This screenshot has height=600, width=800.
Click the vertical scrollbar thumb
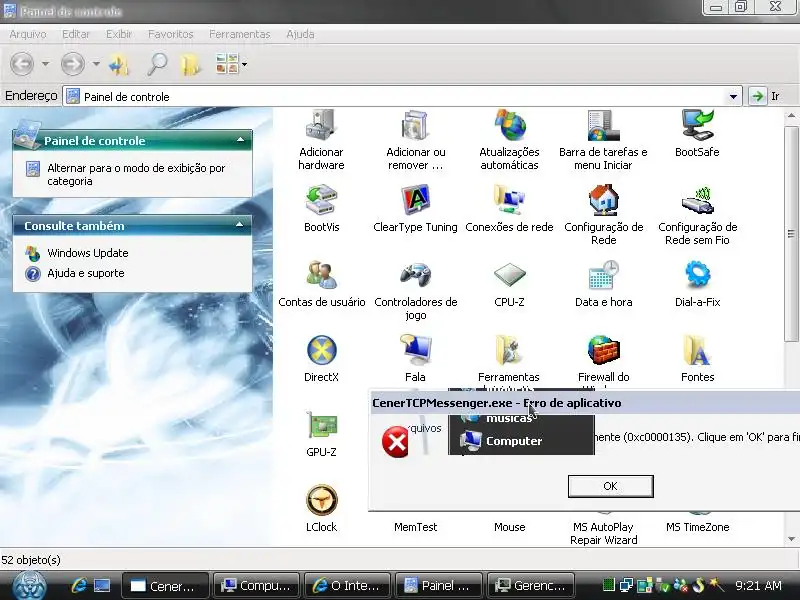pyautogui.click(x=791, y=234)
